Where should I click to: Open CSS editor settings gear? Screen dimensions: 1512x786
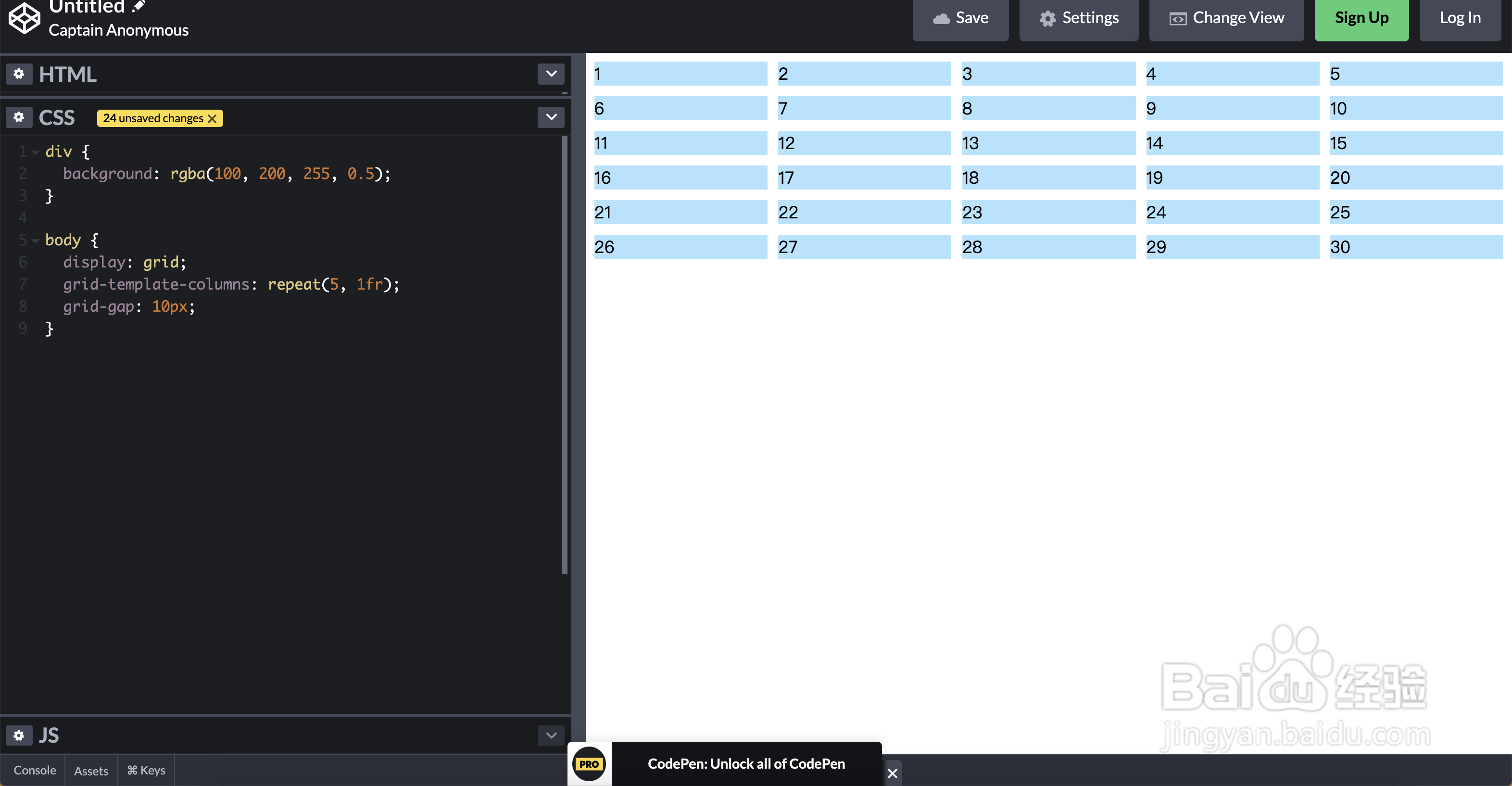[19, 117]
